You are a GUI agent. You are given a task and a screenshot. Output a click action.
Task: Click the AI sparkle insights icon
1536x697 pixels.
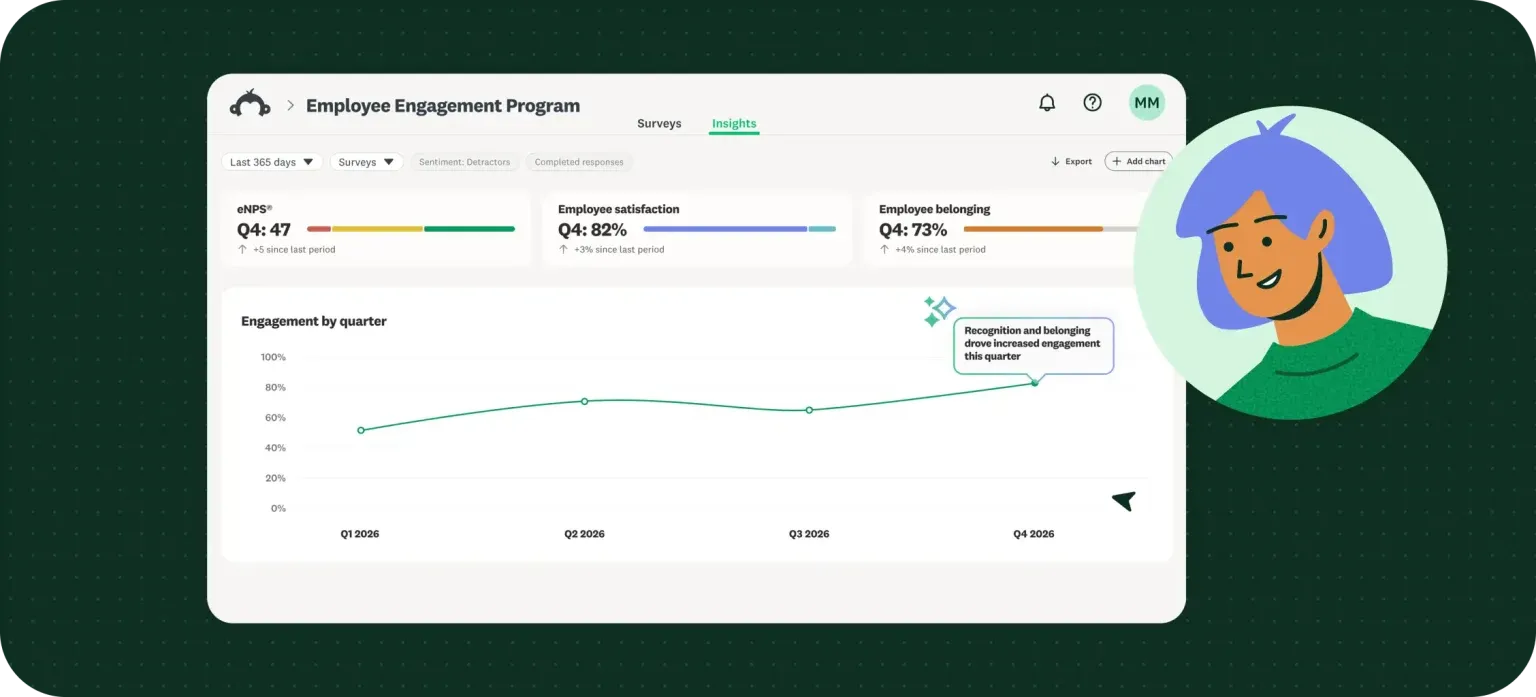(938, 310)
